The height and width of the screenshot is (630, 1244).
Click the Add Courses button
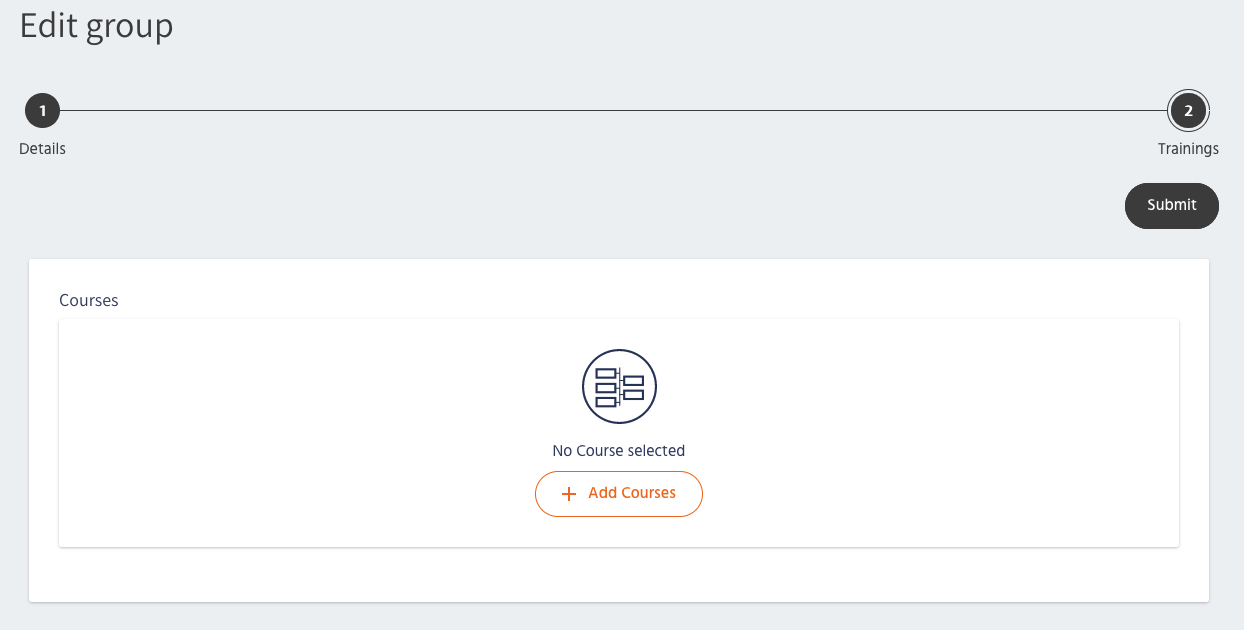[x=619, y=494]
